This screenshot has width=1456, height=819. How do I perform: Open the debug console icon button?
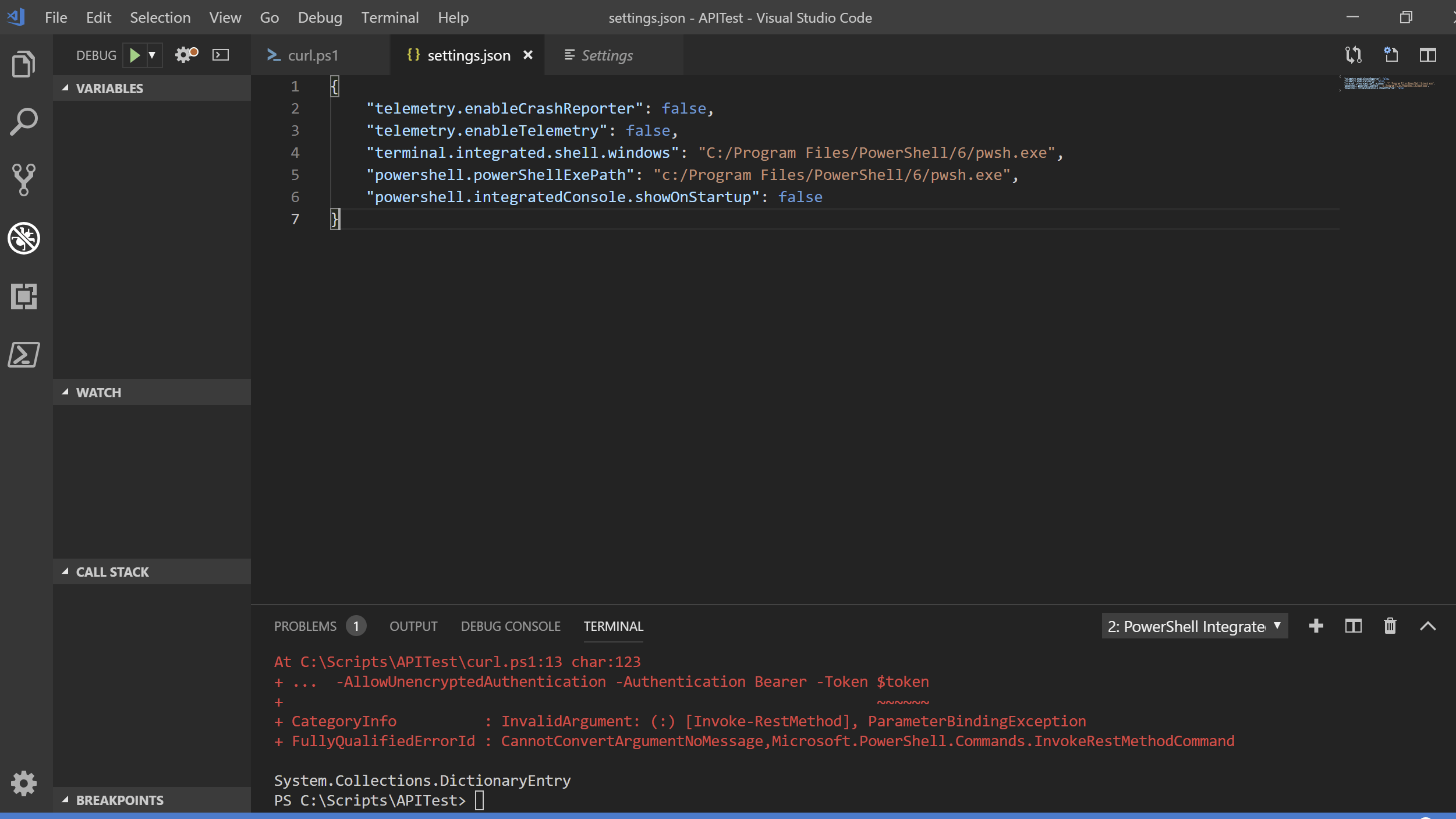tap(221, 55)
